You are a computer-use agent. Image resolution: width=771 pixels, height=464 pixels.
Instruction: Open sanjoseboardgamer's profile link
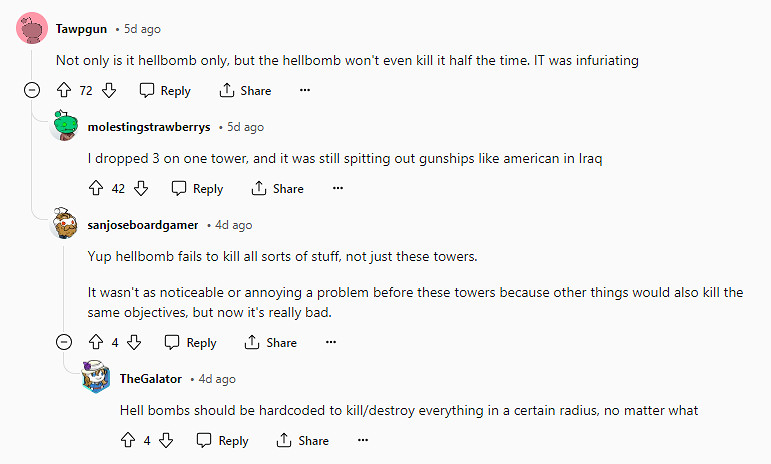pos(143,225)
